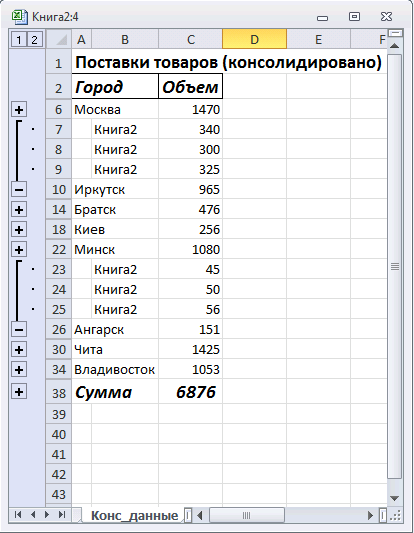The image size is (414, 533).
Task: Select the value 1425 cell
Action: click(x=190, y=350)
